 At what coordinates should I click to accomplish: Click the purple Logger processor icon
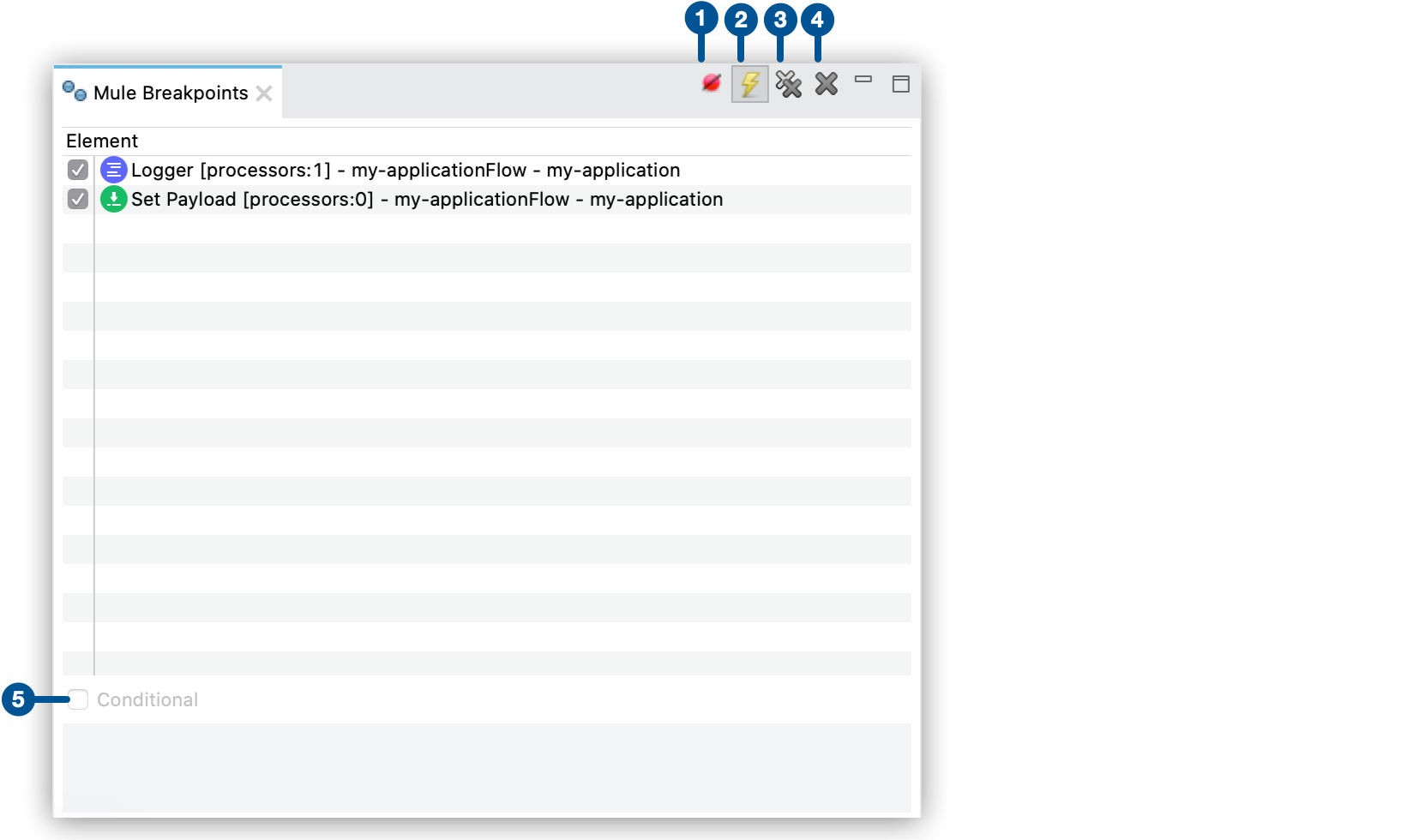tap(113, 170)
